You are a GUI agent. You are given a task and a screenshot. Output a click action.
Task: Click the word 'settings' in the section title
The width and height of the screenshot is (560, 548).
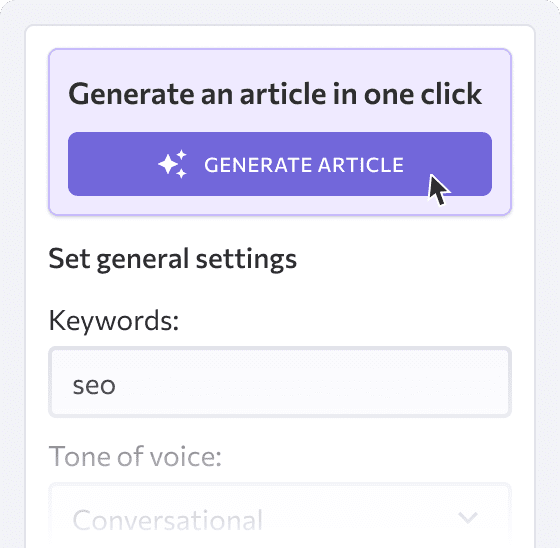[x=246, y=259]
